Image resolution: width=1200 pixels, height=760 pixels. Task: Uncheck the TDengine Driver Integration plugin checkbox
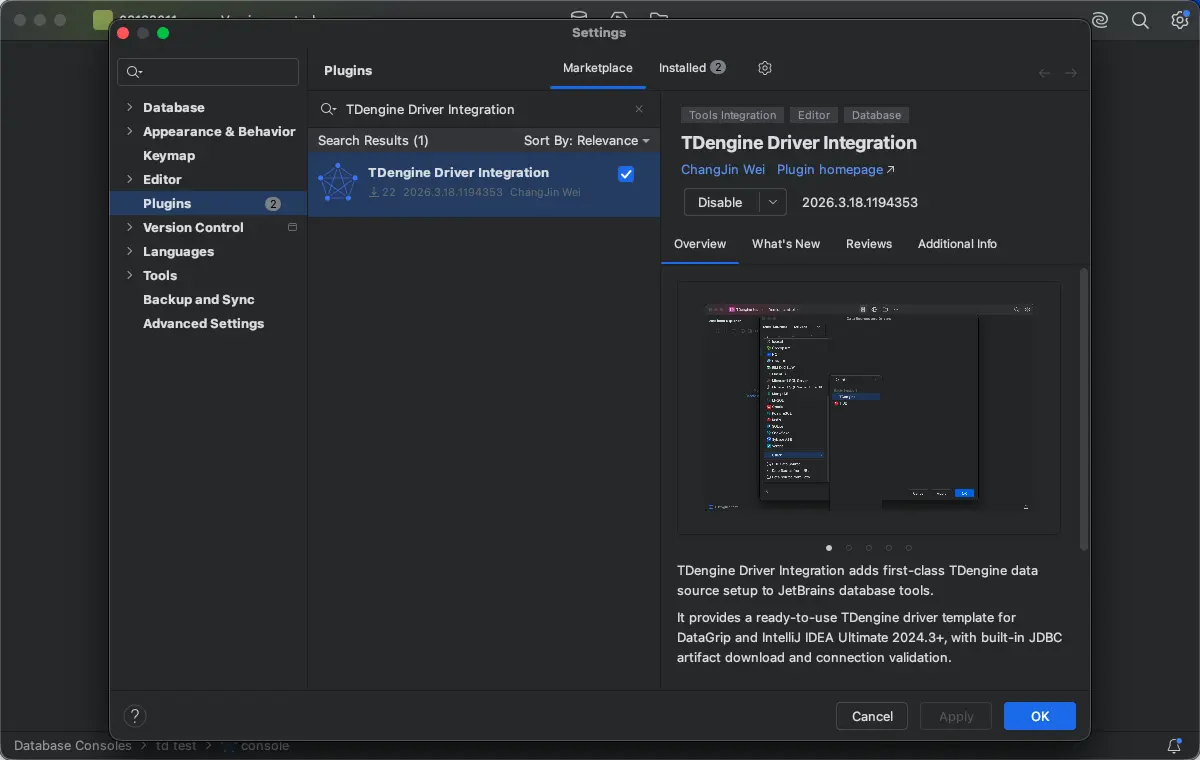pos(626,174)
